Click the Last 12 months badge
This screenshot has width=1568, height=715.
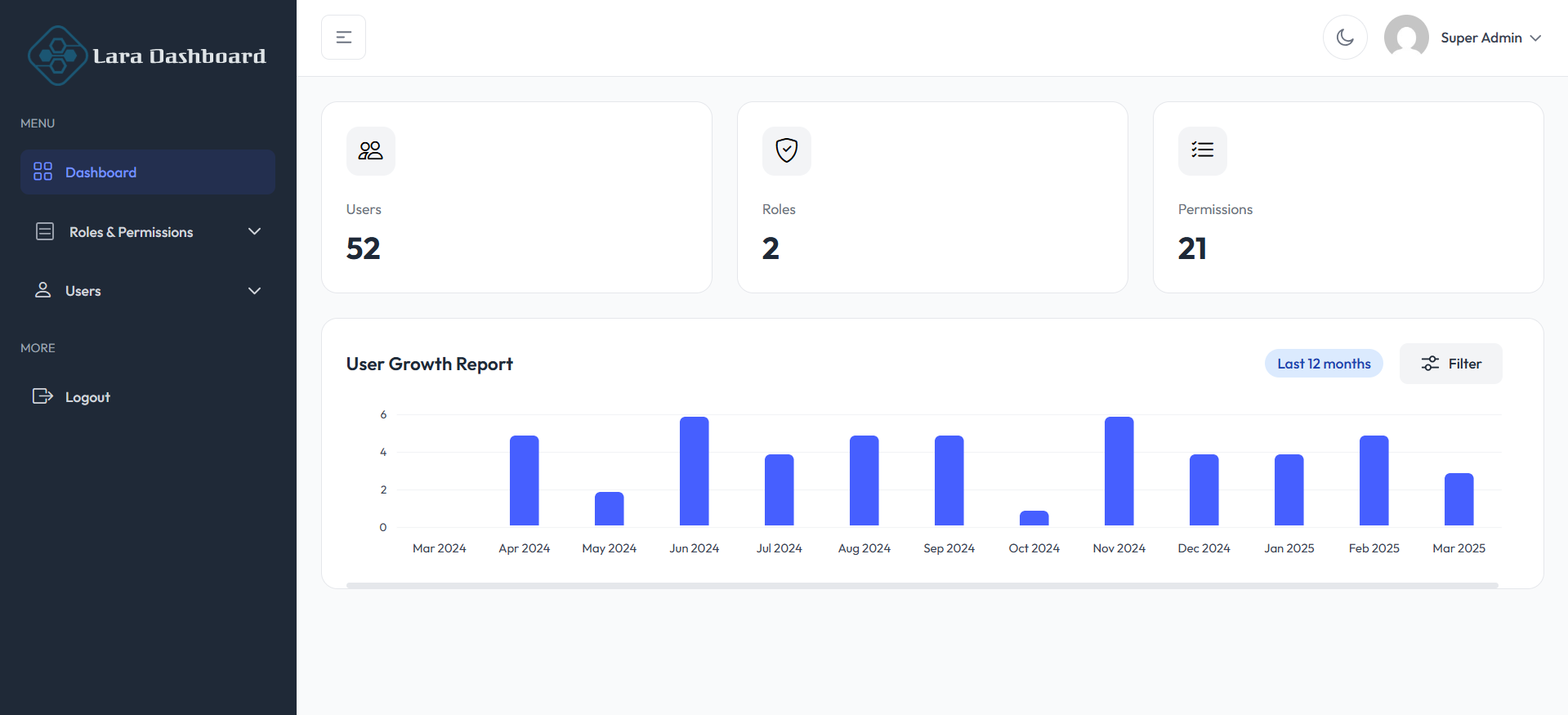pyautogui.click(x=1324, y=364)
